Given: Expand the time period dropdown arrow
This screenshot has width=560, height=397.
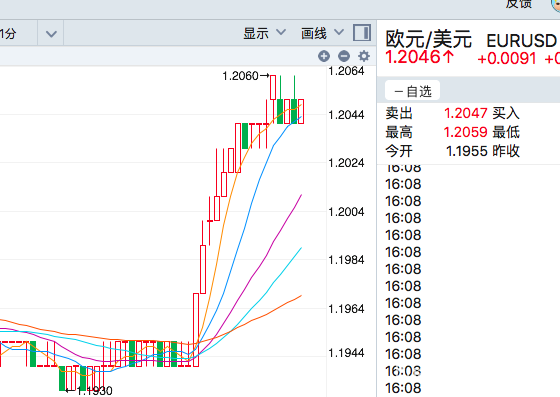Looking at the screenshot, I should 51,34.
